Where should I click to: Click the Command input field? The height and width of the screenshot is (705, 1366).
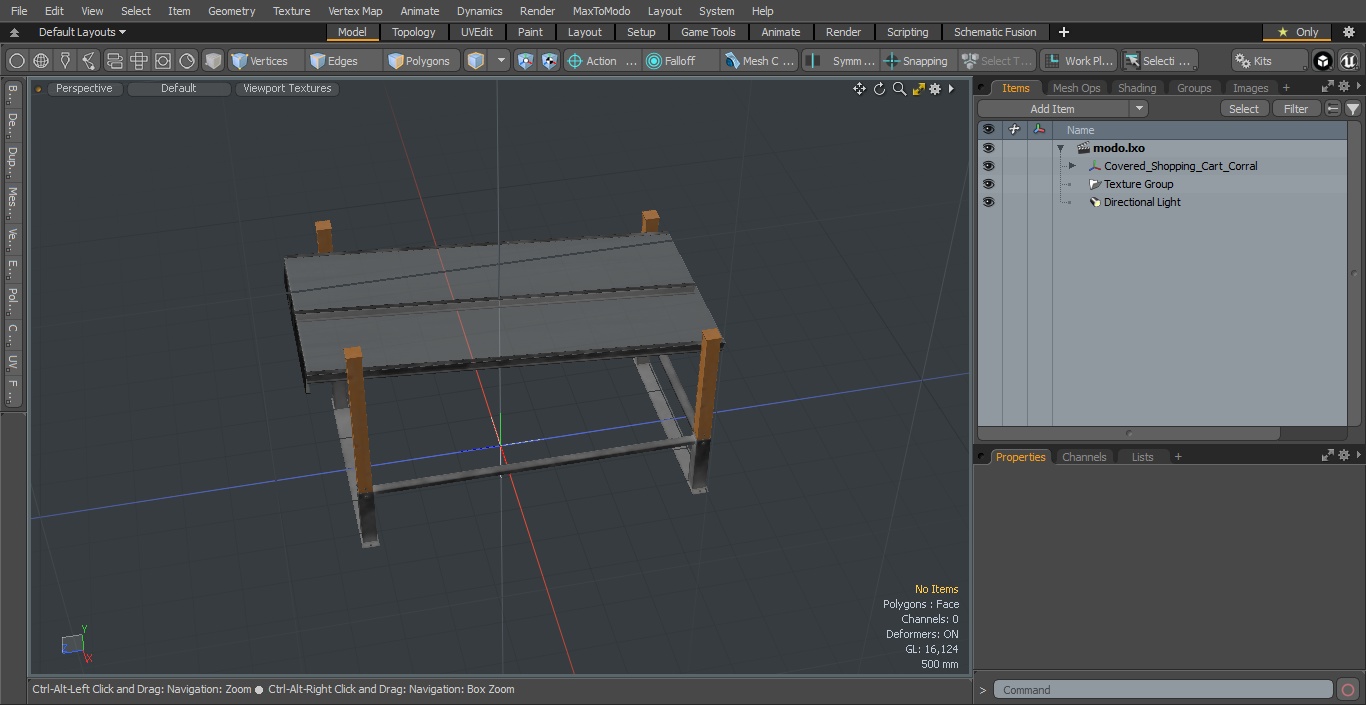(x=1163, y=690)
